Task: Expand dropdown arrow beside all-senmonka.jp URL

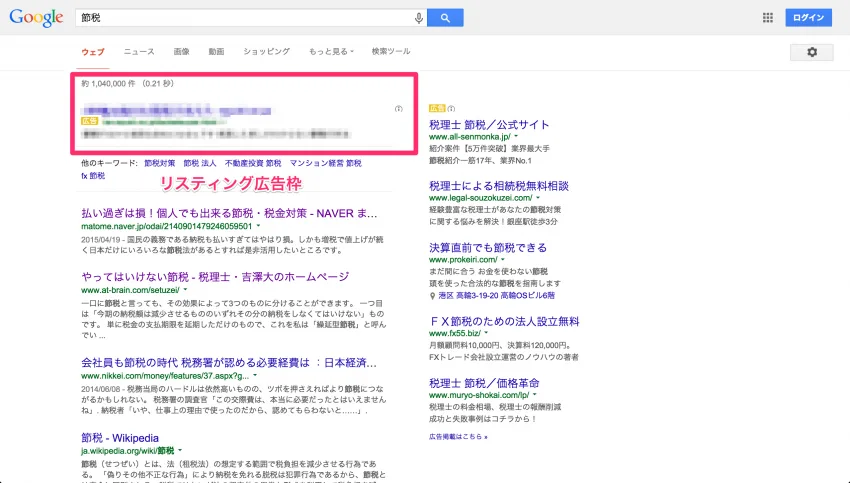Action: (516, 137)
